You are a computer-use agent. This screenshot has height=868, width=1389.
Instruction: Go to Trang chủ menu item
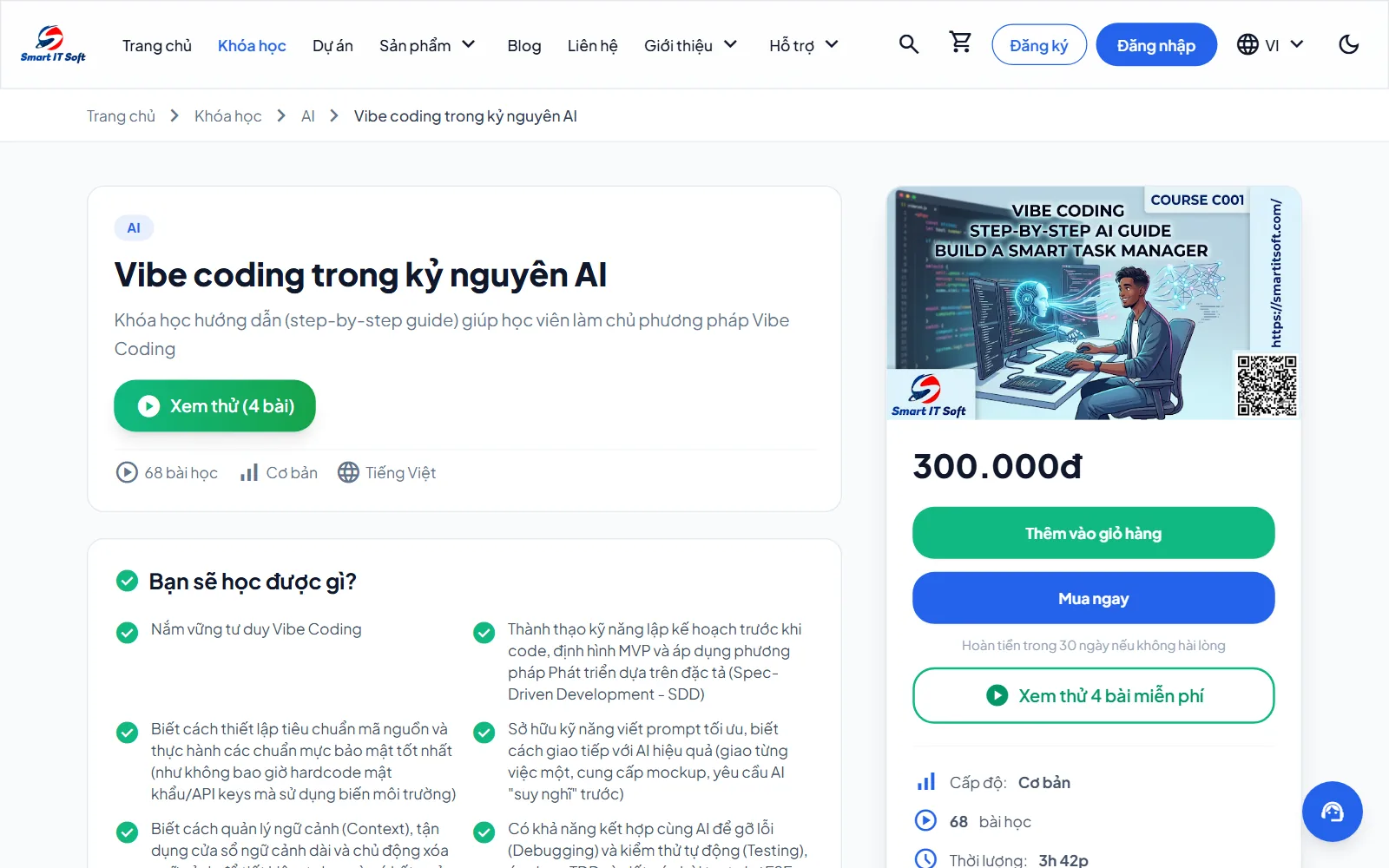157,45
